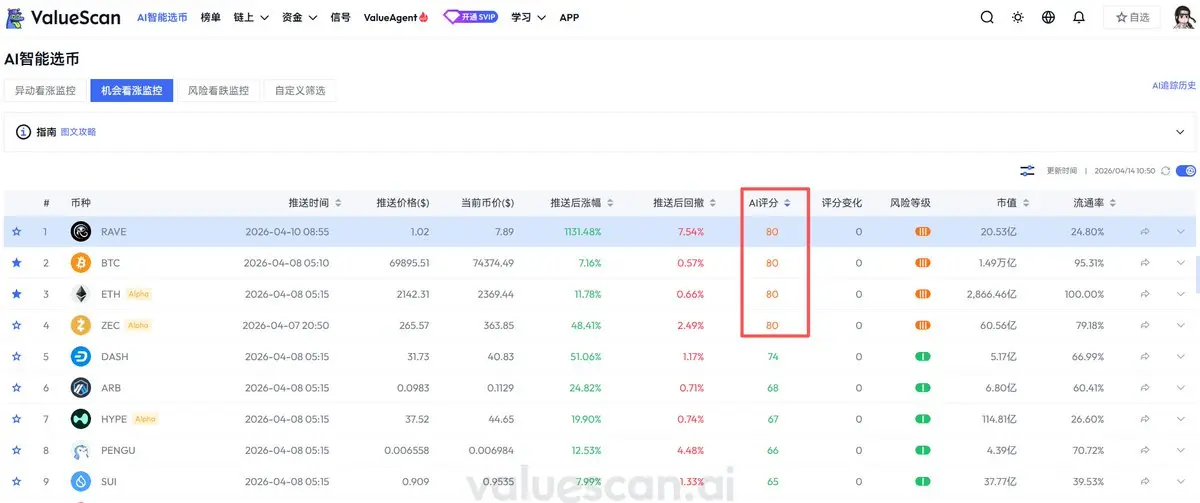The width and height of the screenshot is (1200, 503).
Task: Click the BTC coin logo
Action: point(81,263)
